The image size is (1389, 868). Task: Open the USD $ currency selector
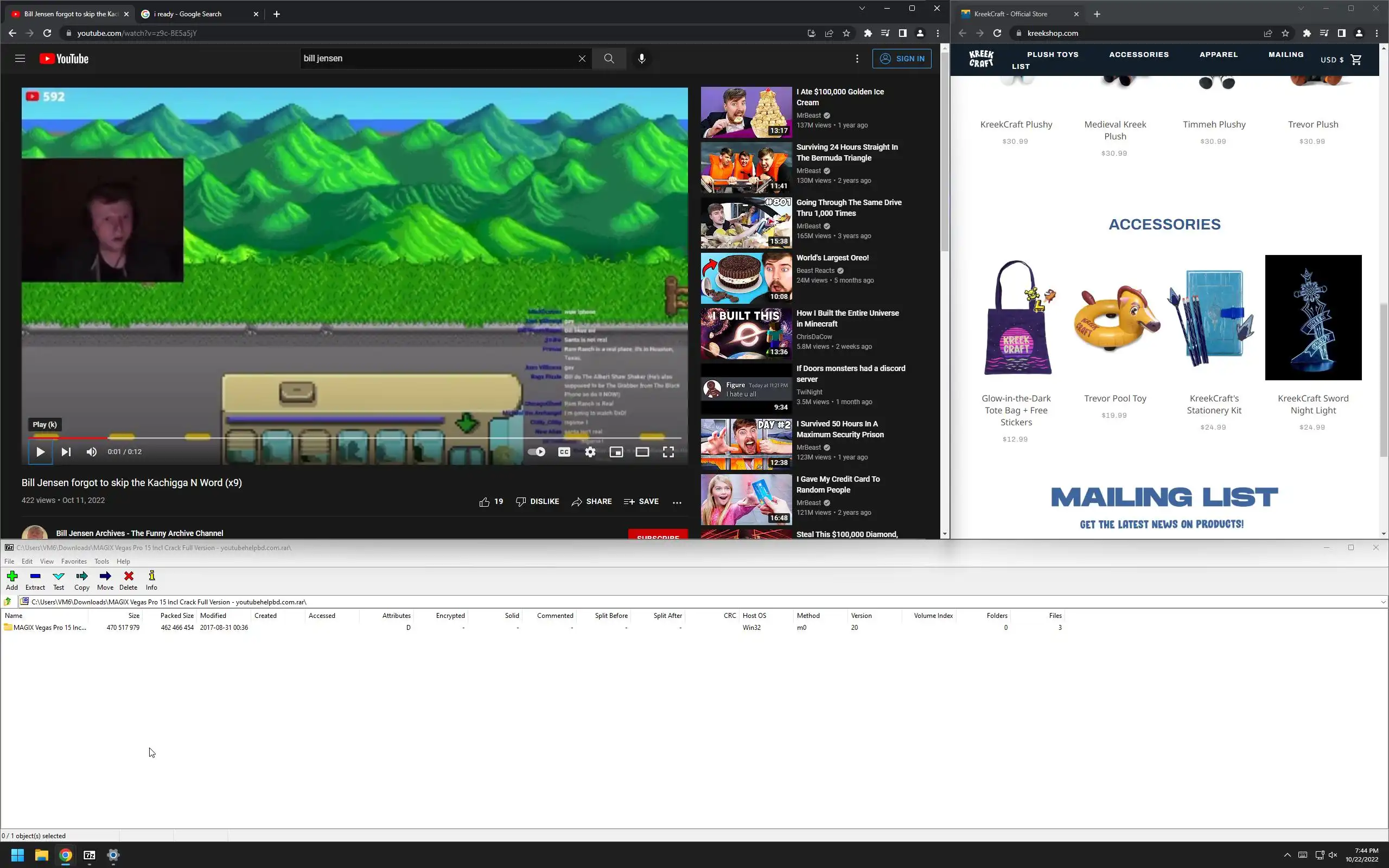coord(1331,60)
